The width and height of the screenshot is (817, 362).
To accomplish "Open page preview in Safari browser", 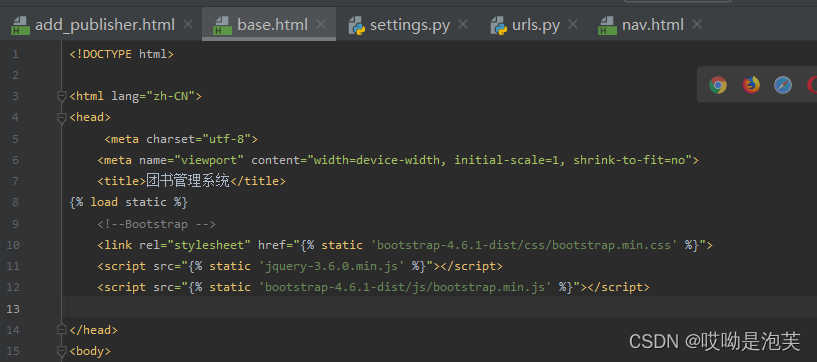I will (783, 85).
